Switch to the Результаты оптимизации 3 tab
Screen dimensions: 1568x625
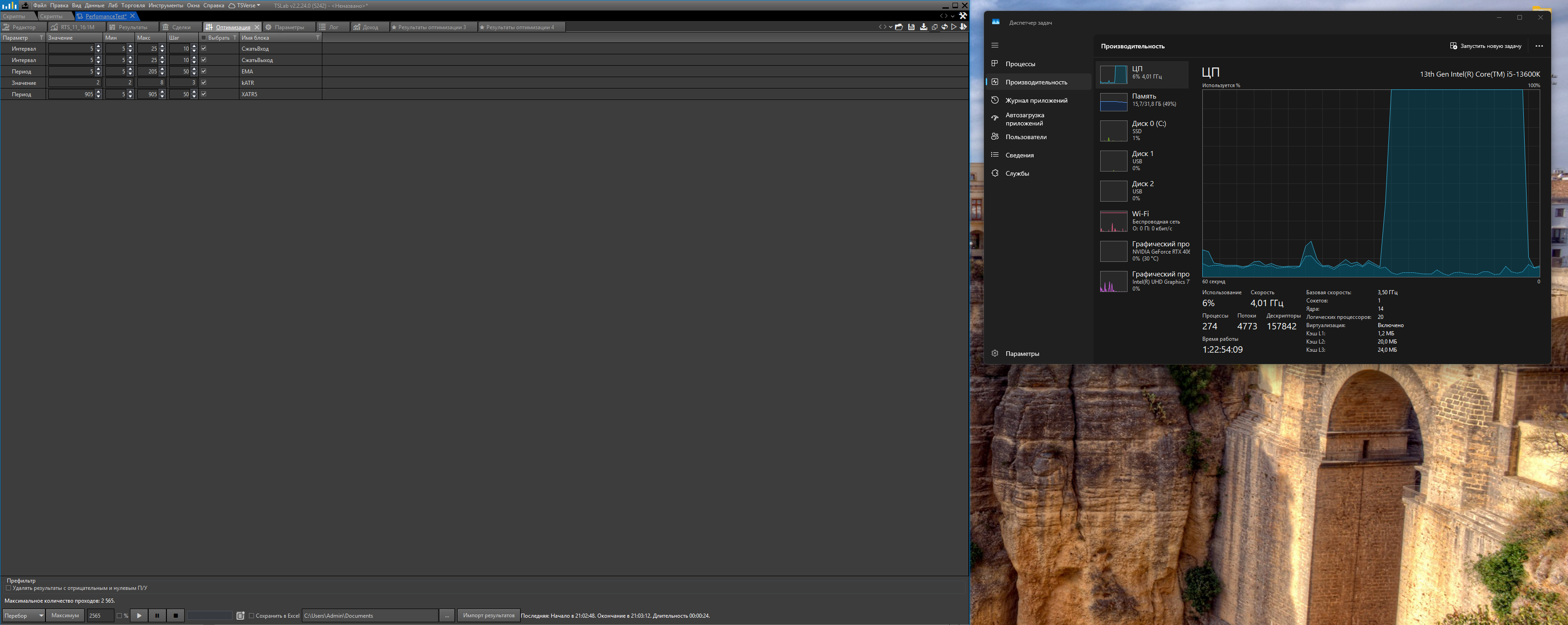click(432, 27)
